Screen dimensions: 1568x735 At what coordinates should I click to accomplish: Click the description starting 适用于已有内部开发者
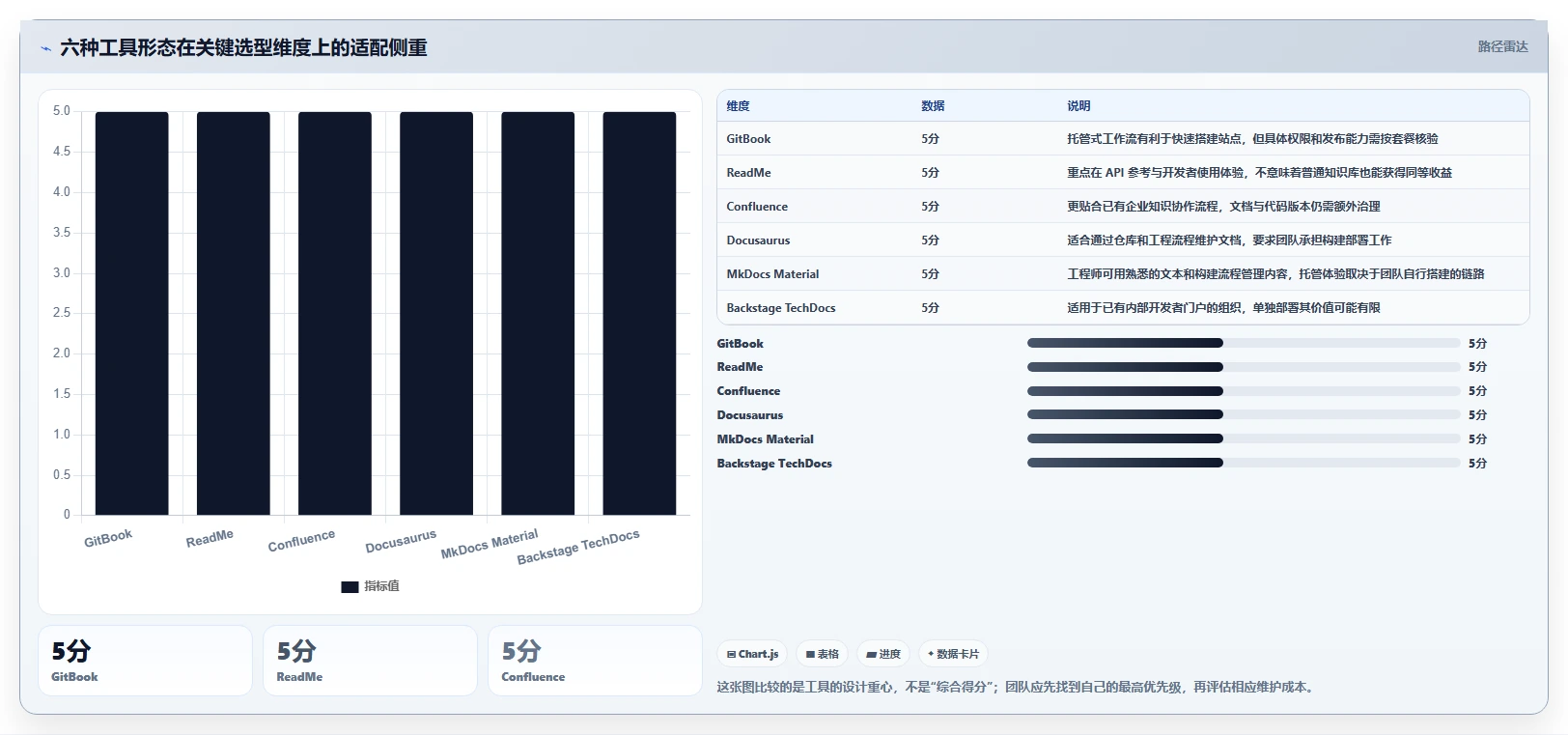pos(1223,308)
